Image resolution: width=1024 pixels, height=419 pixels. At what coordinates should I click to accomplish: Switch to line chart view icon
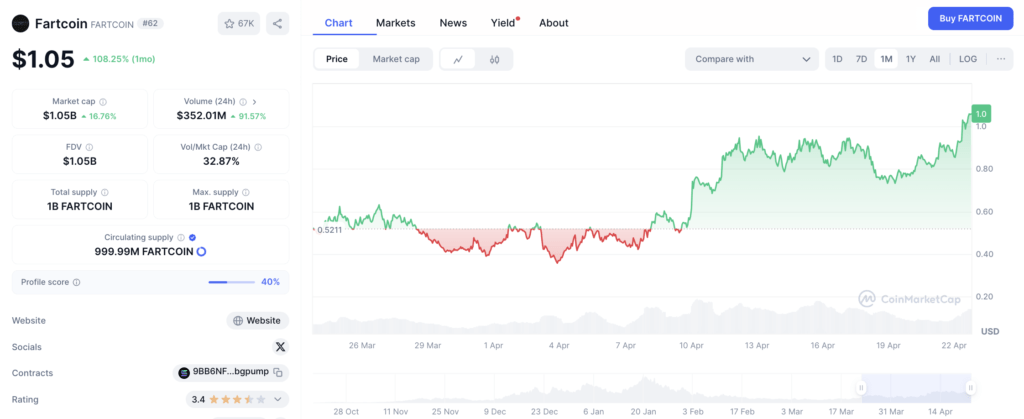click(x=458, y=59)
